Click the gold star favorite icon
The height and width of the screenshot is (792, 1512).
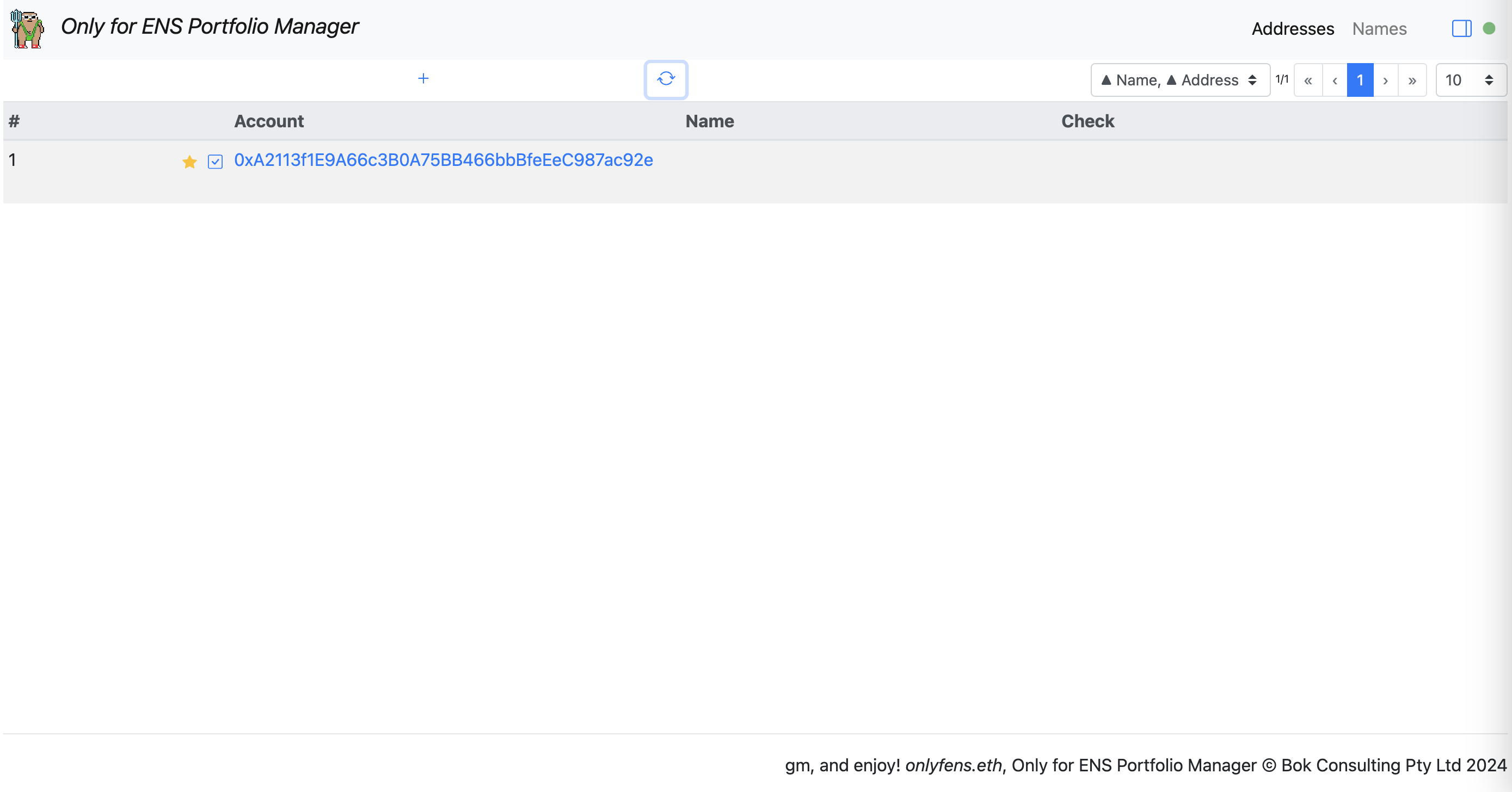(189, 162)
